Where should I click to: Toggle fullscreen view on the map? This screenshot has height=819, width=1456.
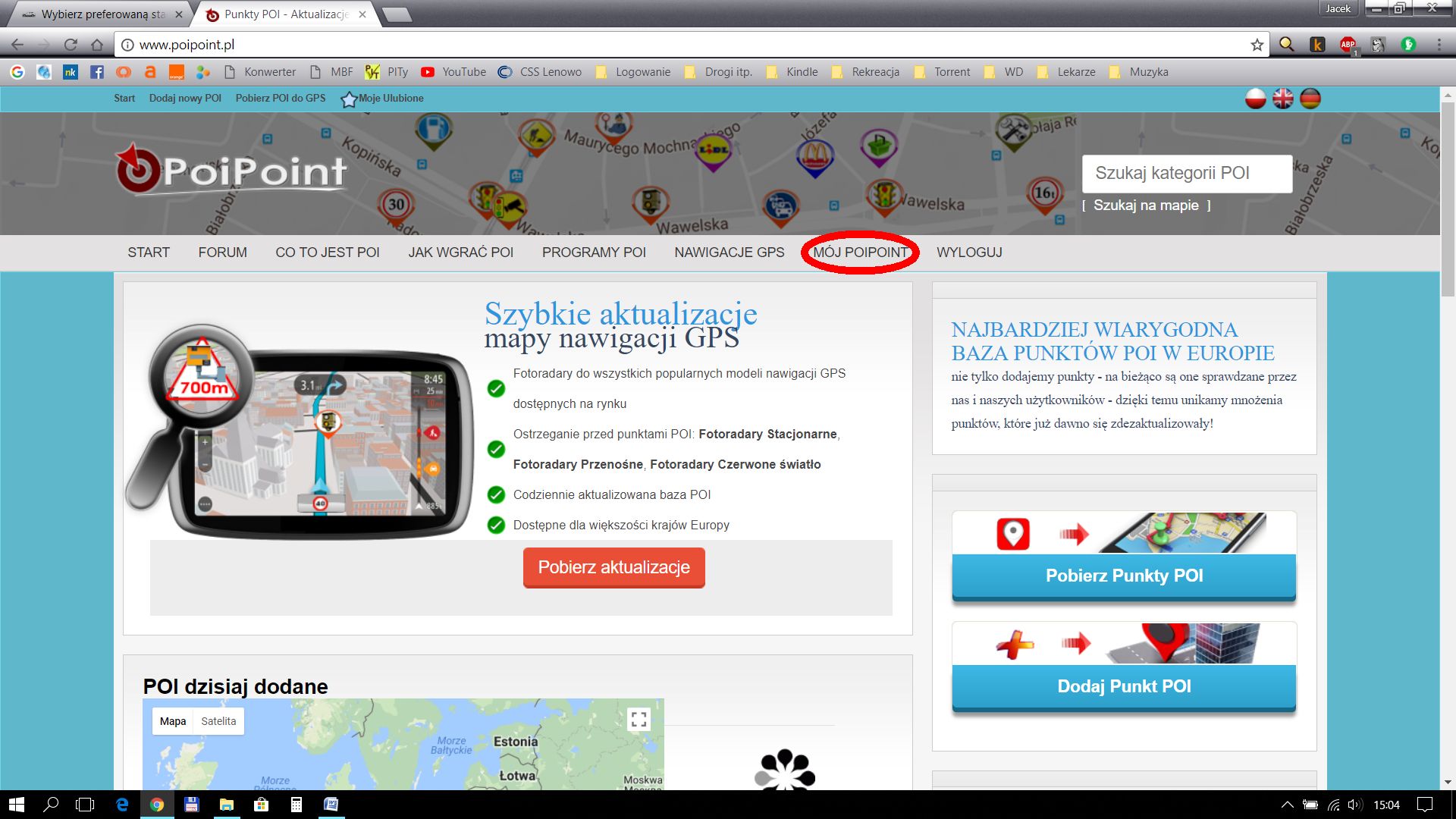point(639,719)
